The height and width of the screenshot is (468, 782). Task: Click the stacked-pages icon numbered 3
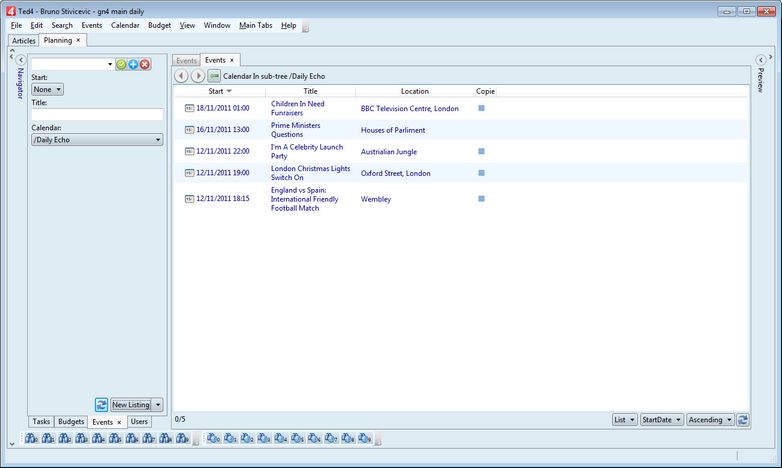point(264,439)
